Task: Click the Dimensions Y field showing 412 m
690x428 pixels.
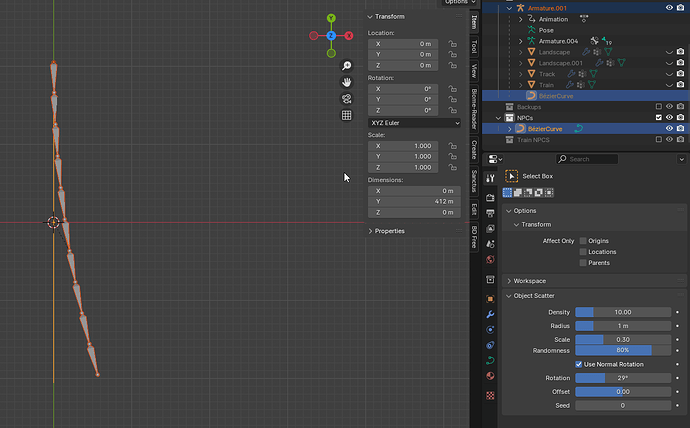Action: coord(414,201)
